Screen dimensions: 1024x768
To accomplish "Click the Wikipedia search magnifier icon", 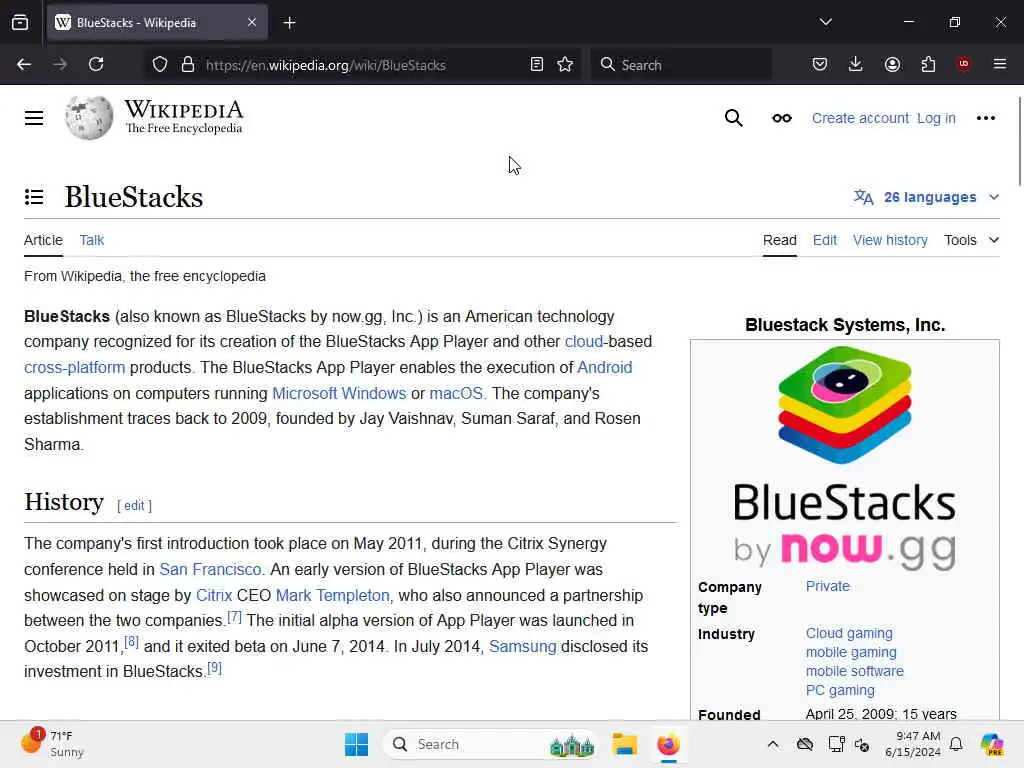I will click(x=733, y=118).
